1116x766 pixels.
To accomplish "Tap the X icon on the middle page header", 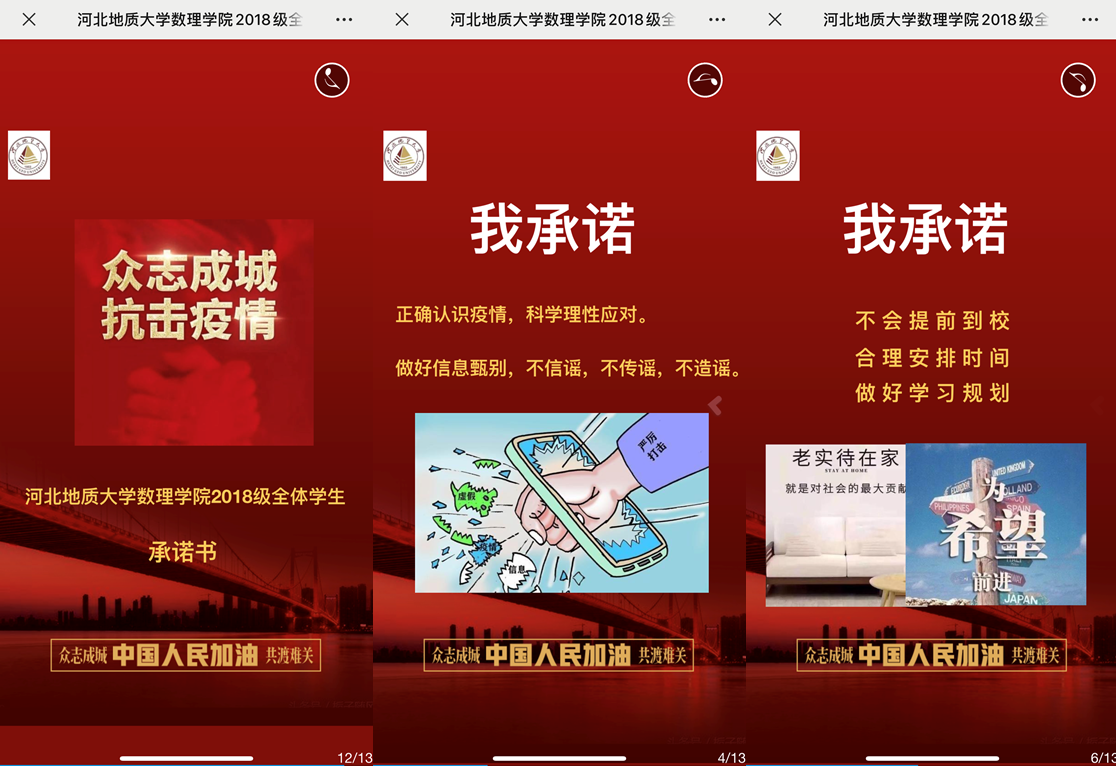I will pyautogui.click(x=402, y=20).
